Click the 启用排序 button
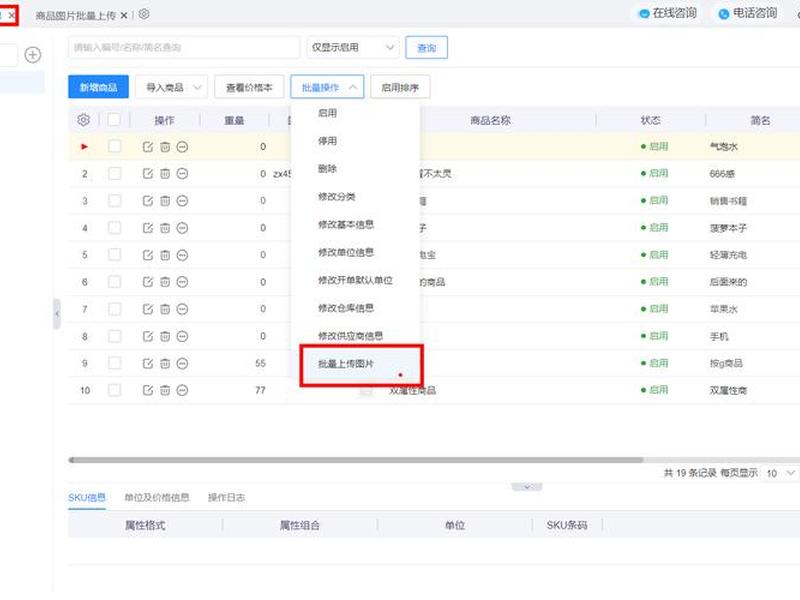The height and width of the screenshot is (600, 800). [400, 87]
